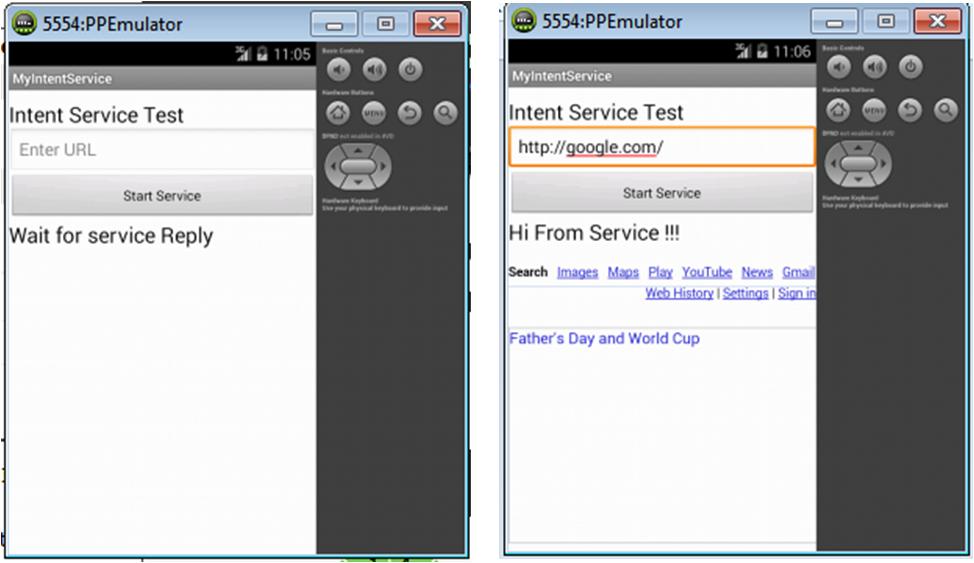Click DPAD down arrow in right emulator

[x=858, y=179]
